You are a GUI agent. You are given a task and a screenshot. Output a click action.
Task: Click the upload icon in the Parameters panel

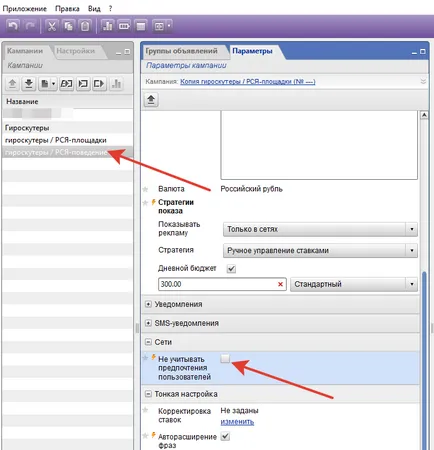click(x=151, y=100)
